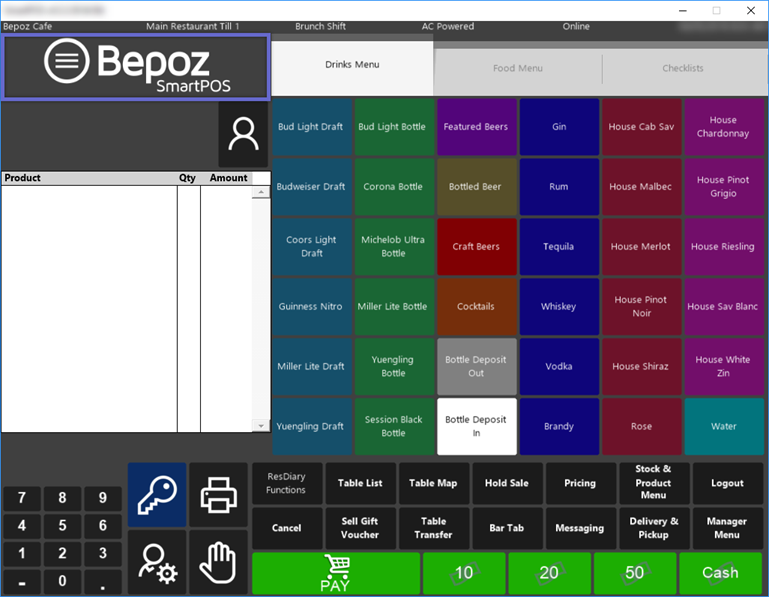769x597 pixels.
Task: Open the Checklists tab
Action: [682, 68]
